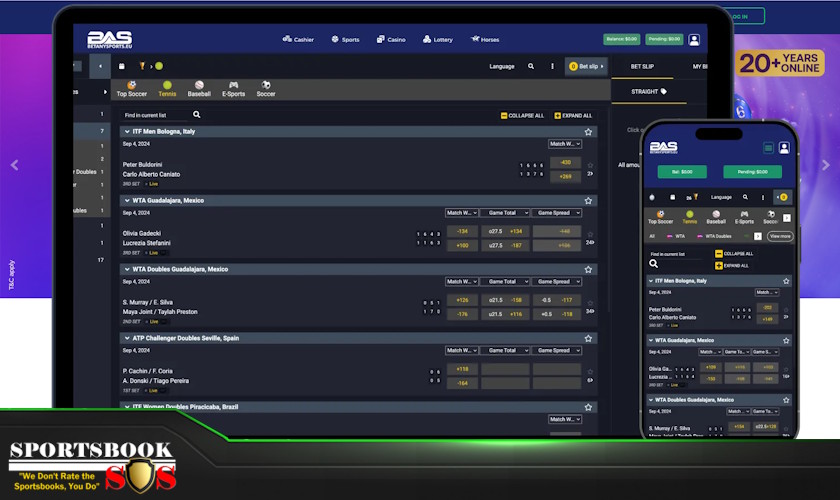Favorite ITF Men Bologna with star on laptop
The width and height of the screenshot is (840, 500).
pos(588,131)
